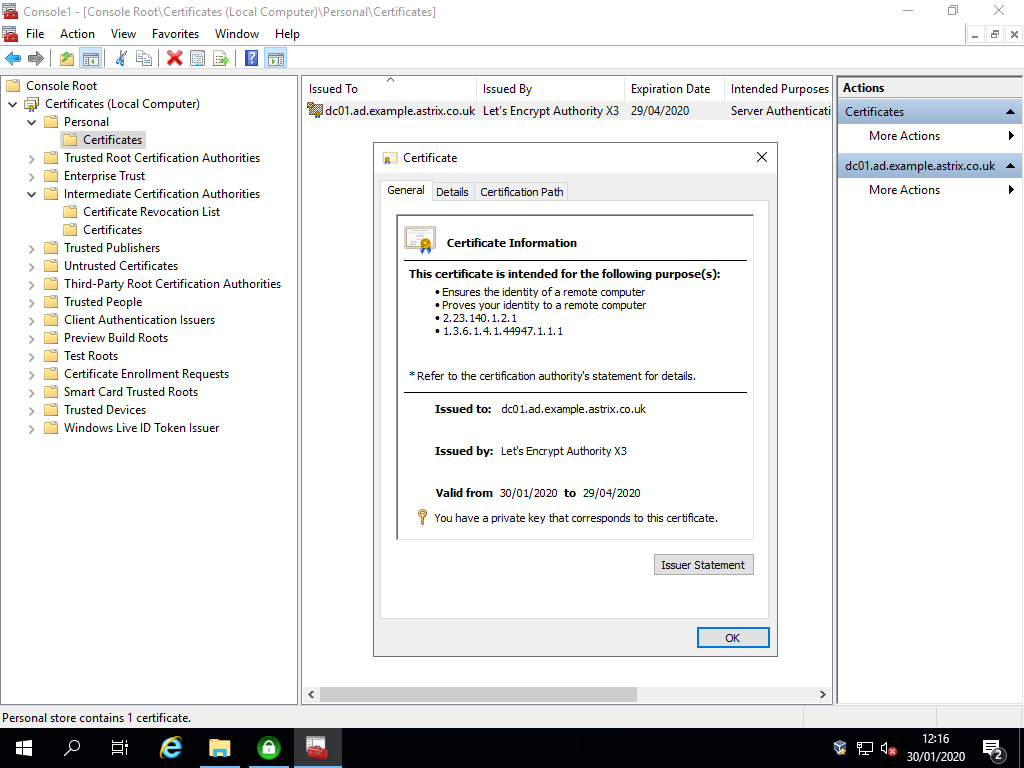
Task: Click the Help question mark toolbar icon
Action: [250, 57]
